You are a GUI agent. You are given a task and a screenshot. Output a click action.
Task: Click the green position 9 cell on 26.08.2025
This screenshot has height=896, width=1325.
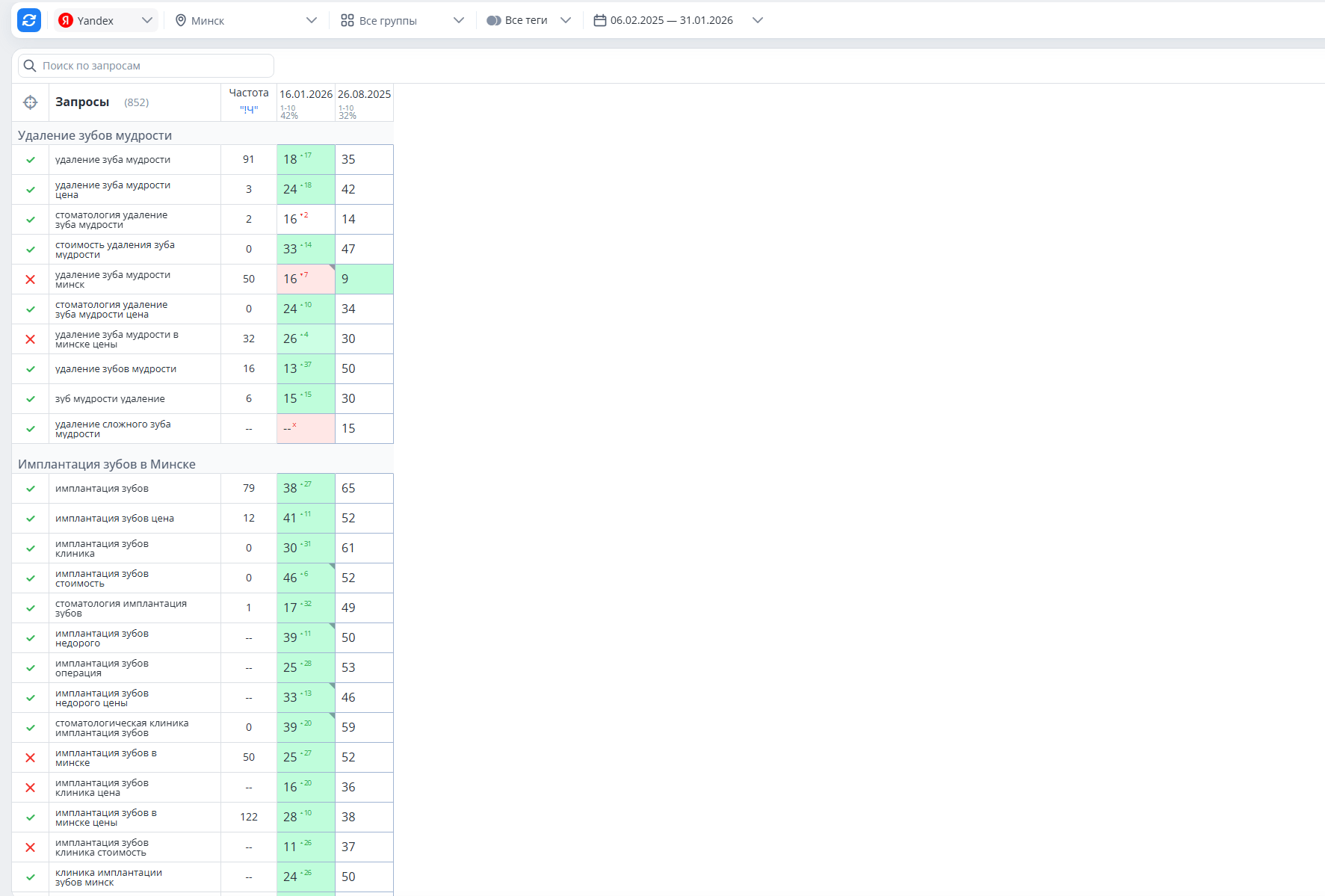click(x=364, y=279)
